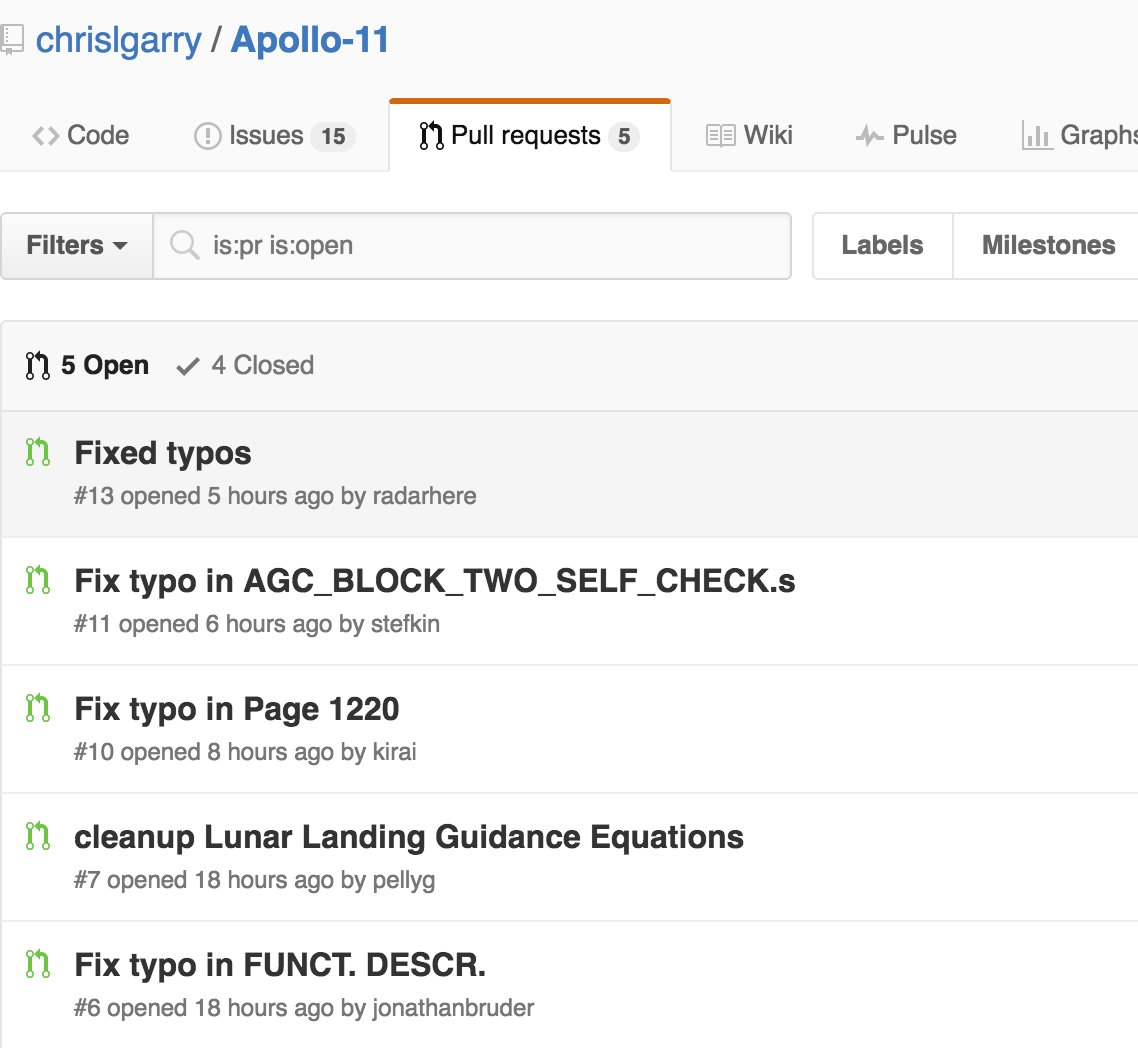The height and width of the screenshot is (1048, 1138).
Task: Open the Milestones button
Action: (1048, 246)
